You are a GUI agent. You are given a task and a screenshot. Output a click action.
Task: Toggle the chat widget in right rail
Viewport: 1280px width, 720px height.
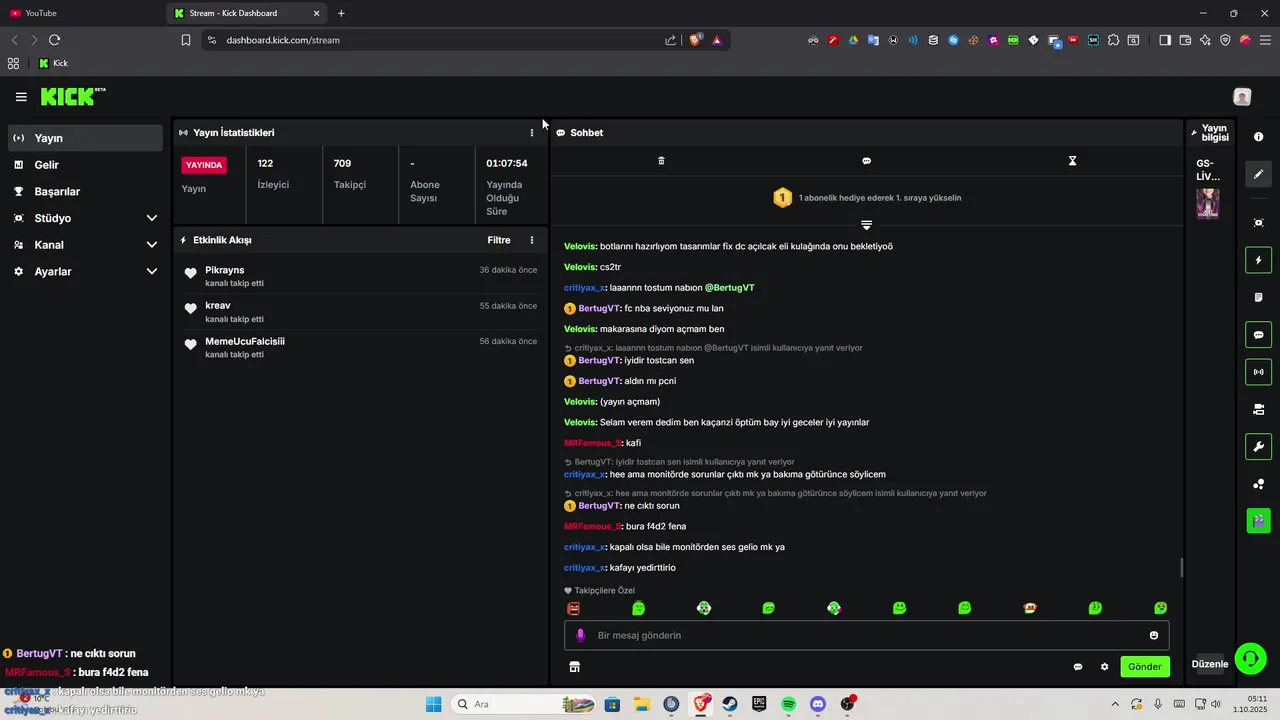pos(1259,335)
